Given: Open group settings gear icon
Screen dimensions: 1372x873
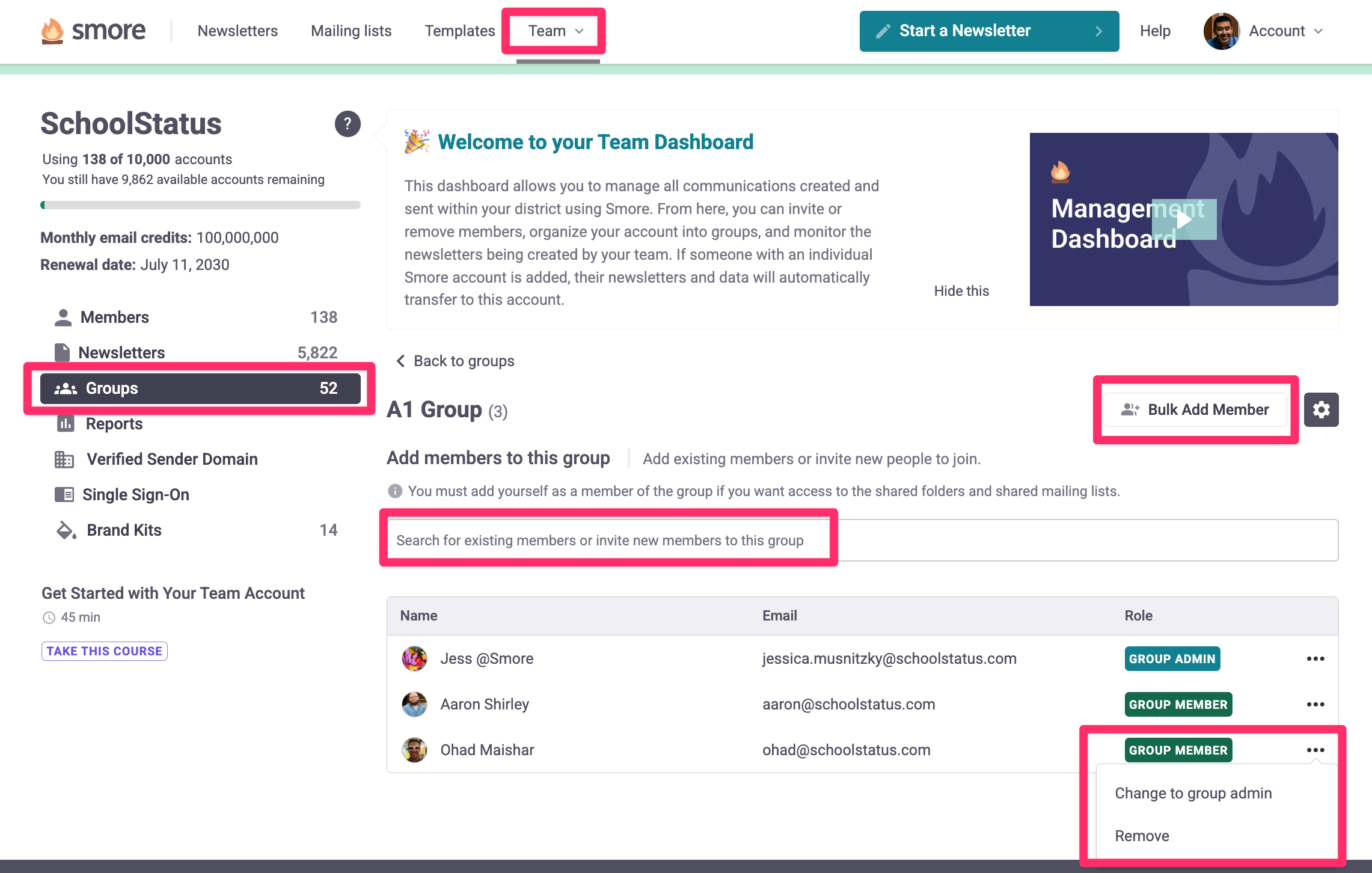Looking at the screenshot, I should [1321, 410].
